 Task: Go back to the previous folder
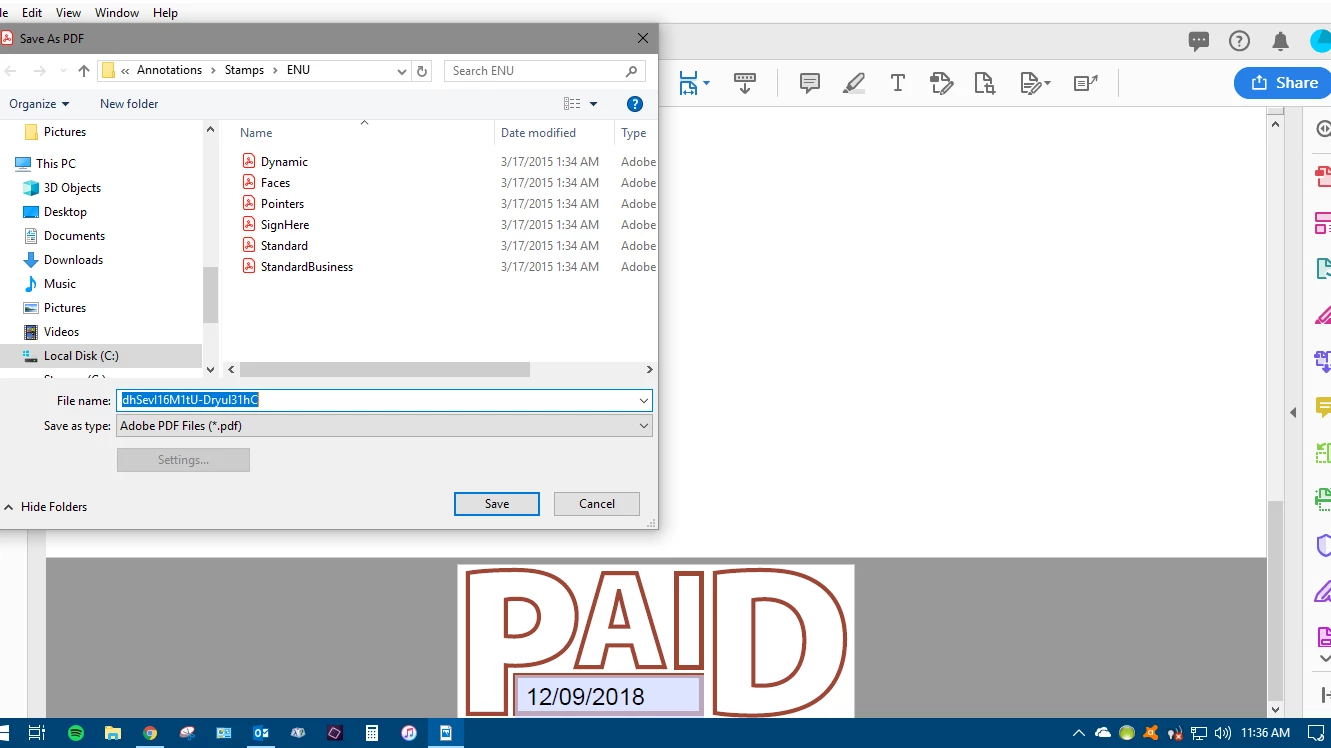[11, 71]
